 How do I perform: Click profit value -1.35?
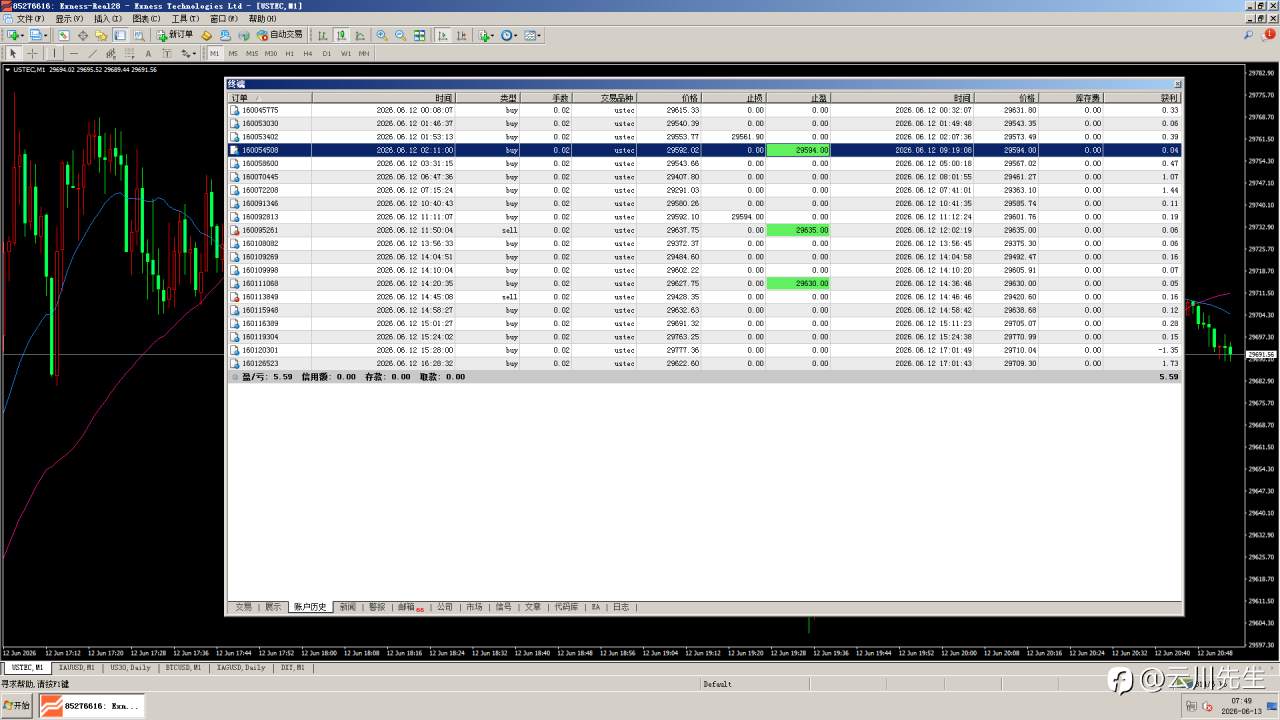tap(1167, 350)
